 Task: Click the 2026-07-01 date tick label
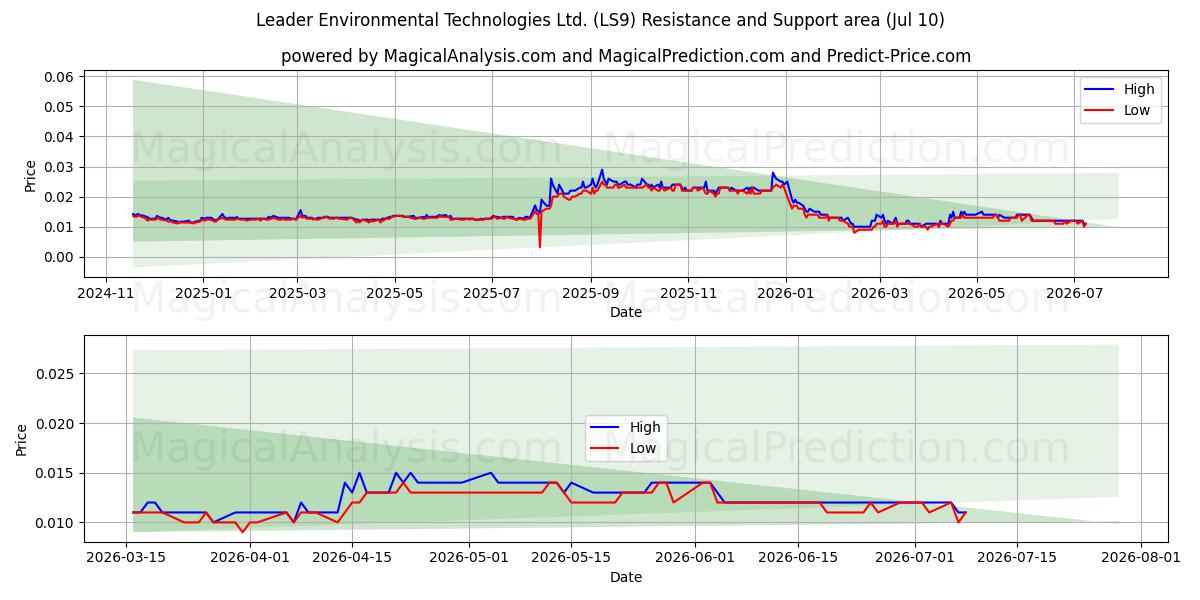915,559
